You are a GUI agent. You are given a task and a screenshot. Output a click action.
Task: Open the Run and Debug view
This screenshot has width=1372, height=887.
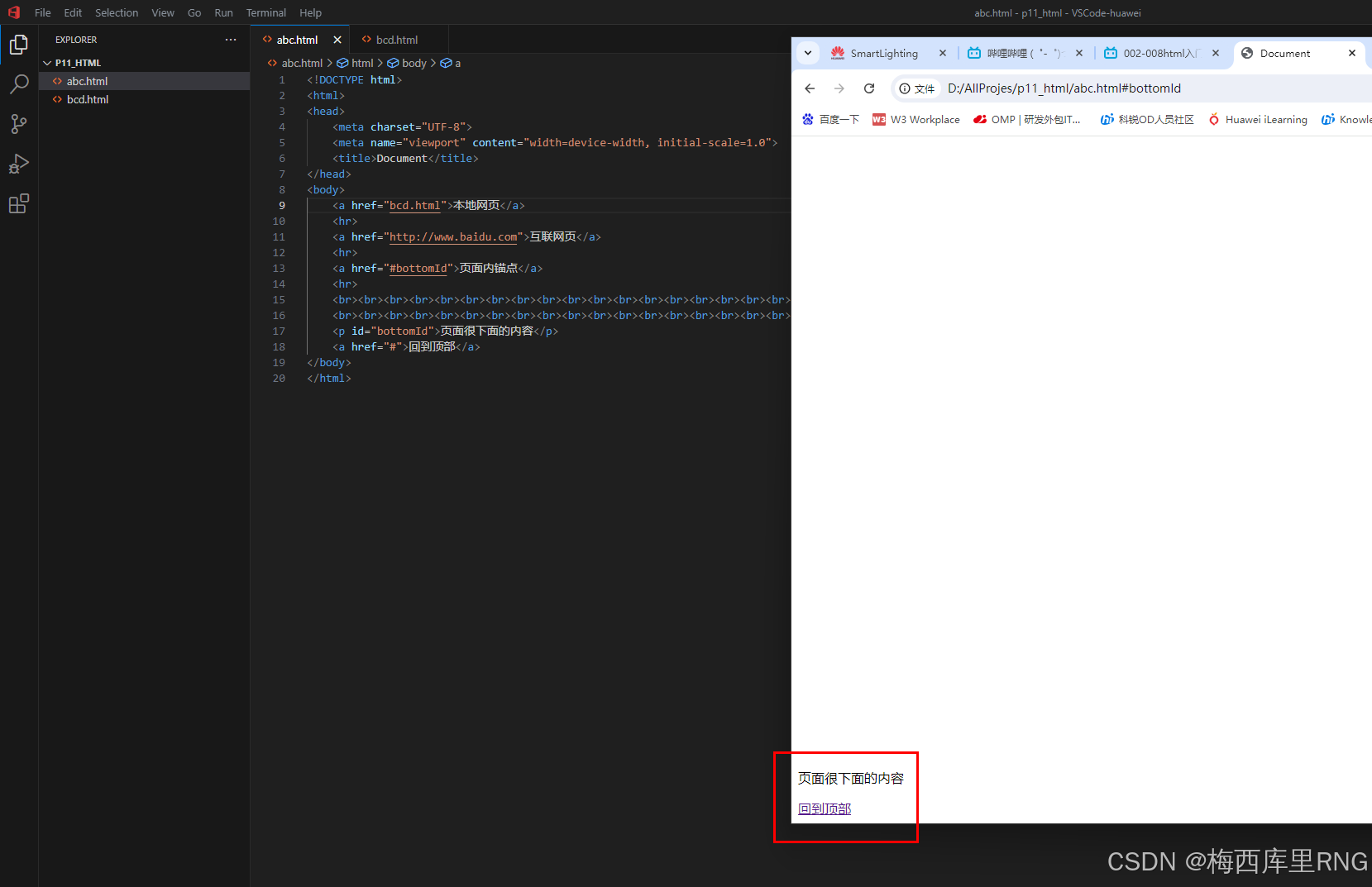18,164
